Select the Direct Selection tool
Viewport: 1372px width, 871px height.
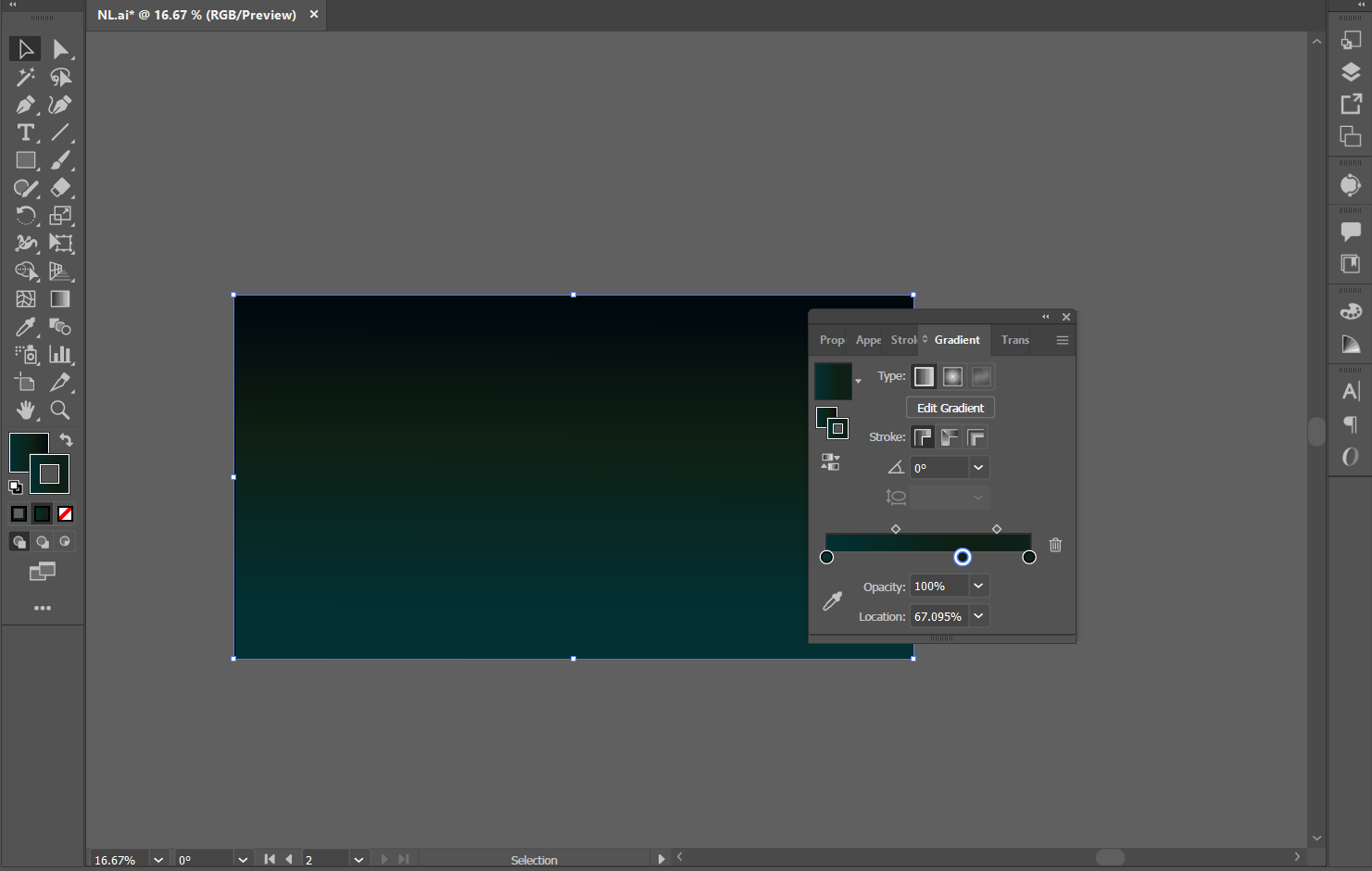60,49
